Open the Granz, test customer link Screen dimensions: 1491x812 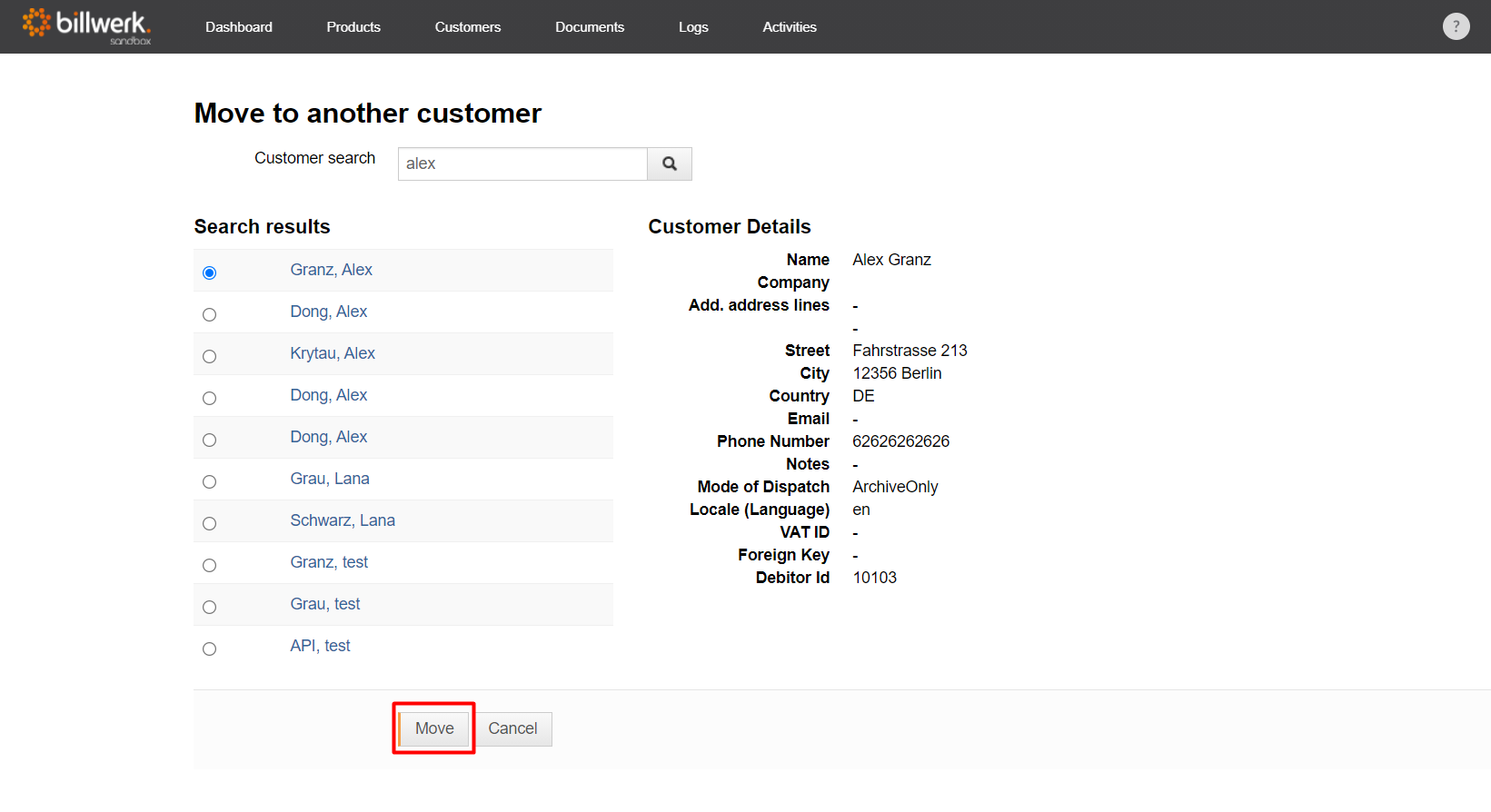(x=329, y=562)
